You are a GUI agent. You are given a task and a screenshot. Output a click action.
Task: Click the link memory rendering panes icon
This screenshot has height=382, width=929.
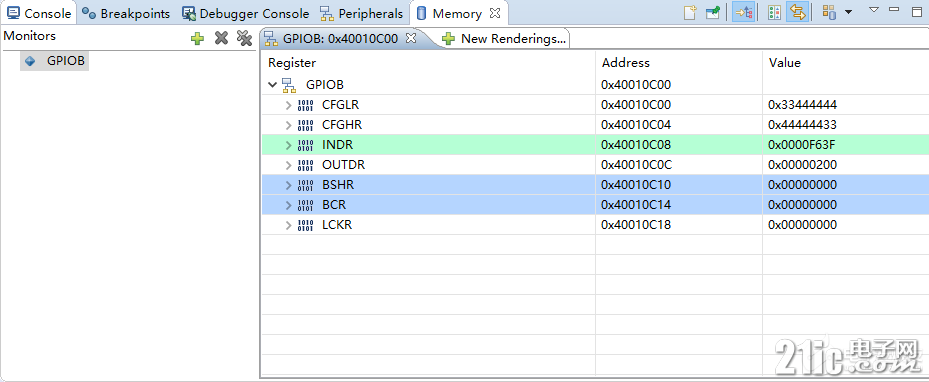click(774, 12)
